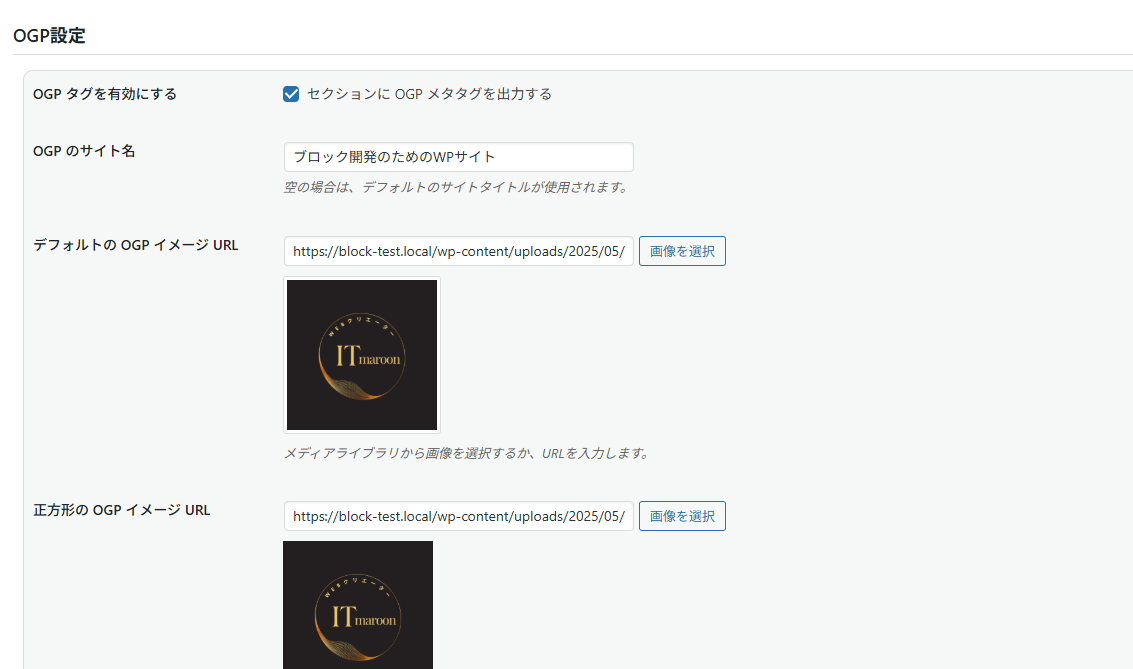Click the square OGP image preview thumbnail

358,605
